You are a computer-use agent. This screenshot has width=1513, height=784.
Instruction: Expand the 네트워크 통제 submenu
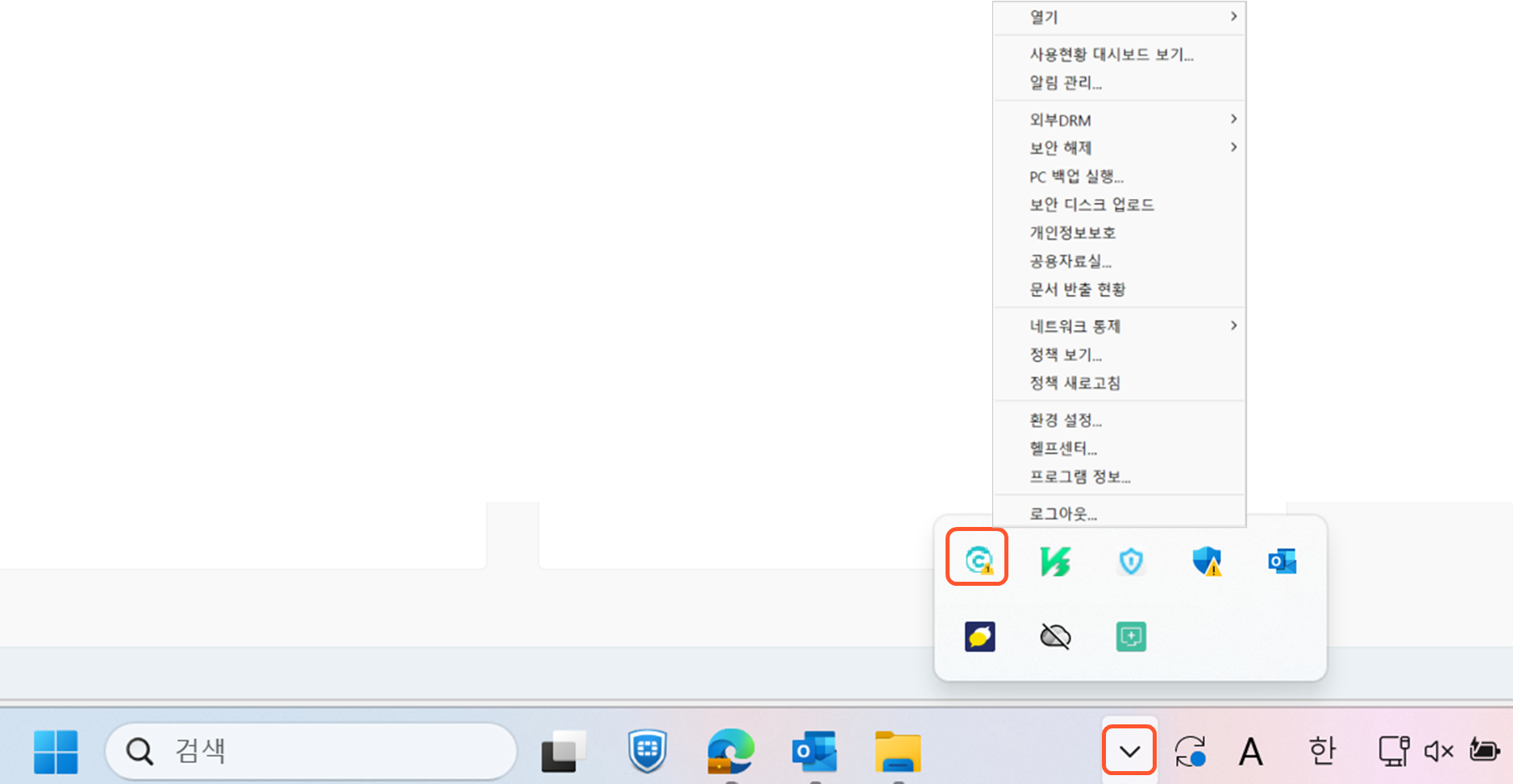coord(1120,326)
